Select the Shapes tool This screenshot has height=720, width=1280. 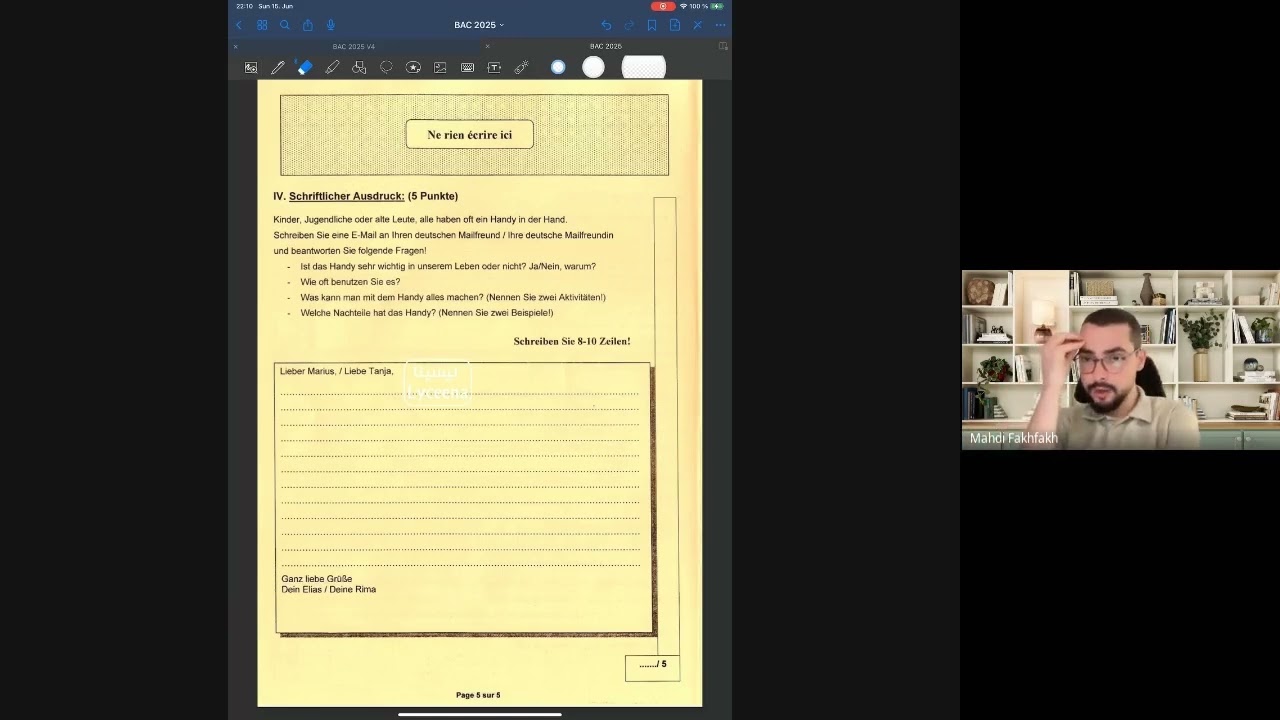[x=359, y=67]
